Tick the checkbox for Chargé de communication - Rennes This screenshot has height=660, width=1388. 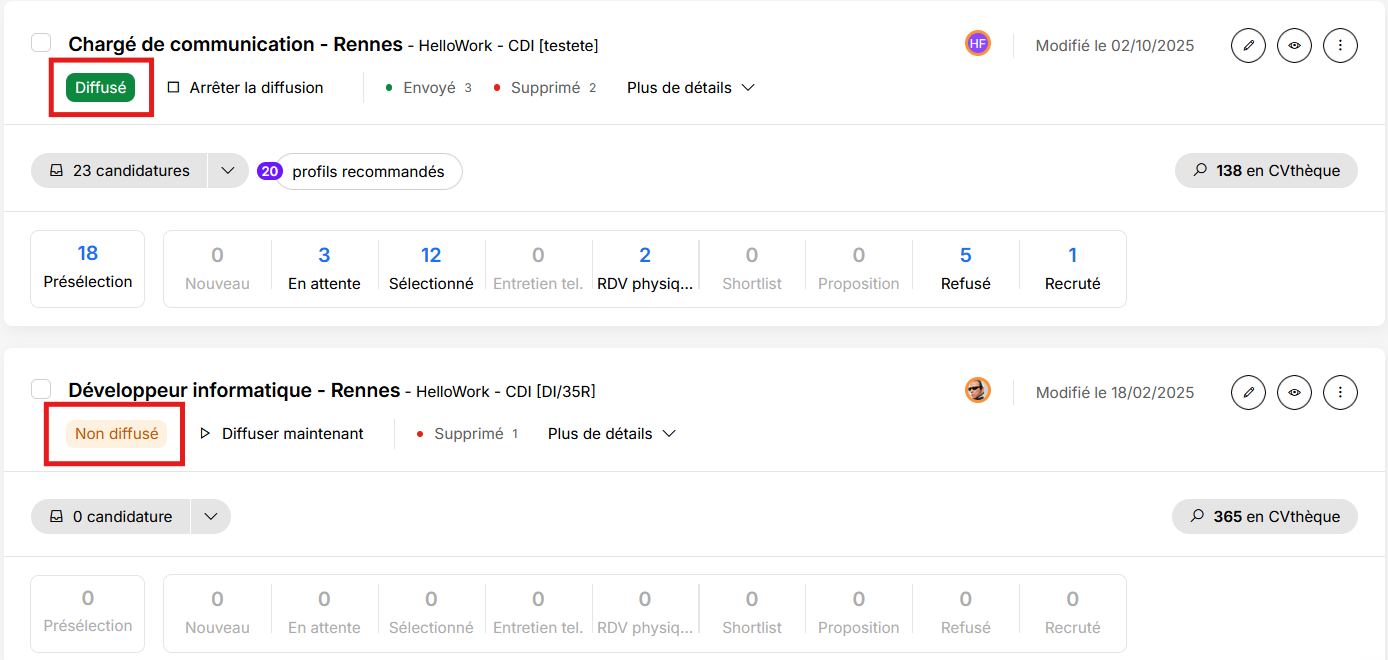tap(41, 42)
